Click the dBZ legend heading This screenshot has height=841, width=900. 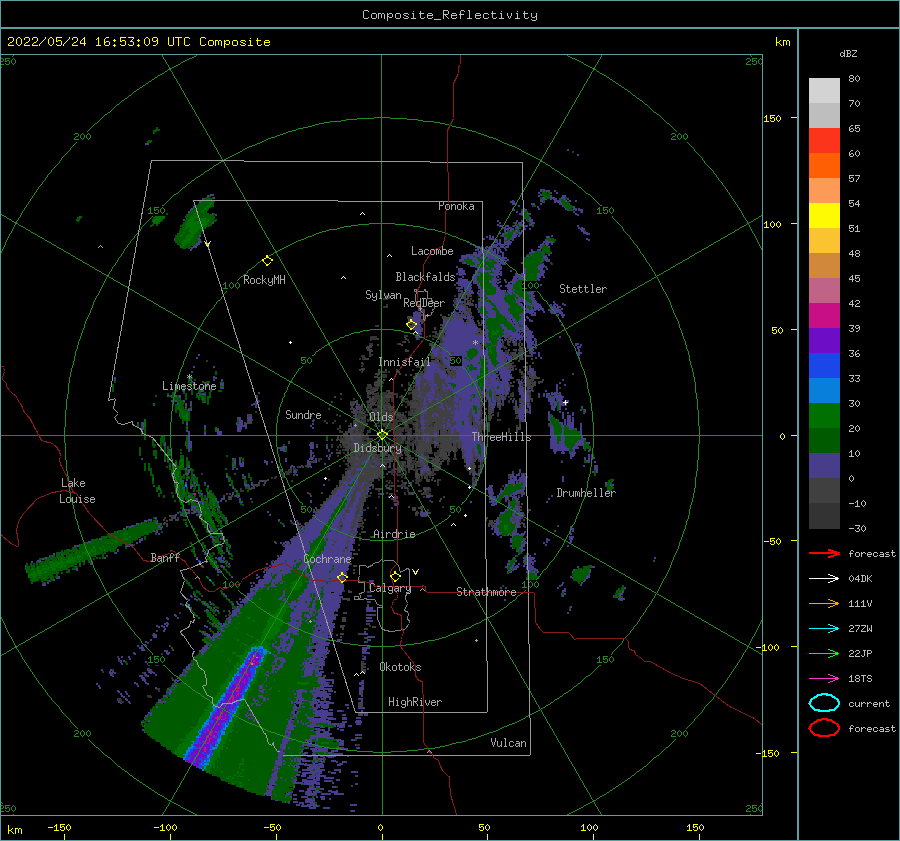[848, 53]
